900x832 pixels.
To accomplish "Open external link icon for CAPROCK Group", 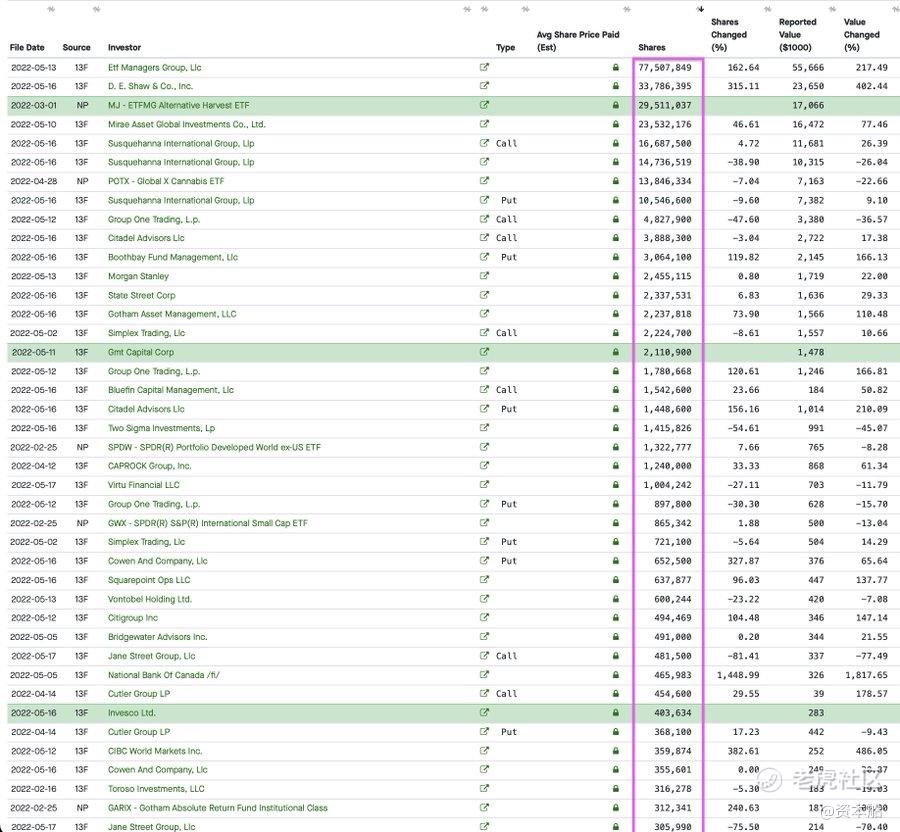I will tap(484, 466).
